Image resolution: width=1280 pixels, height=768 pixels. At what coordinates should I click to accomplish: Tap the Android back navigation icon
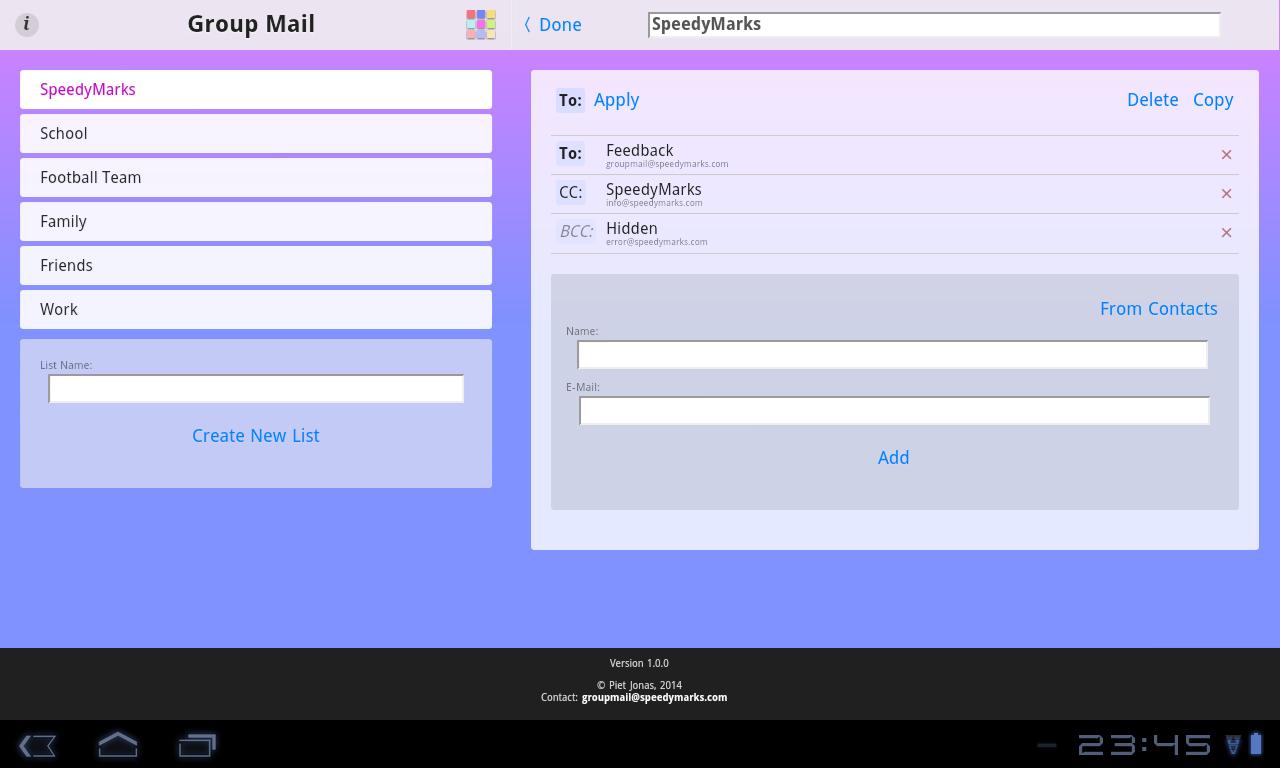(38, 745)
